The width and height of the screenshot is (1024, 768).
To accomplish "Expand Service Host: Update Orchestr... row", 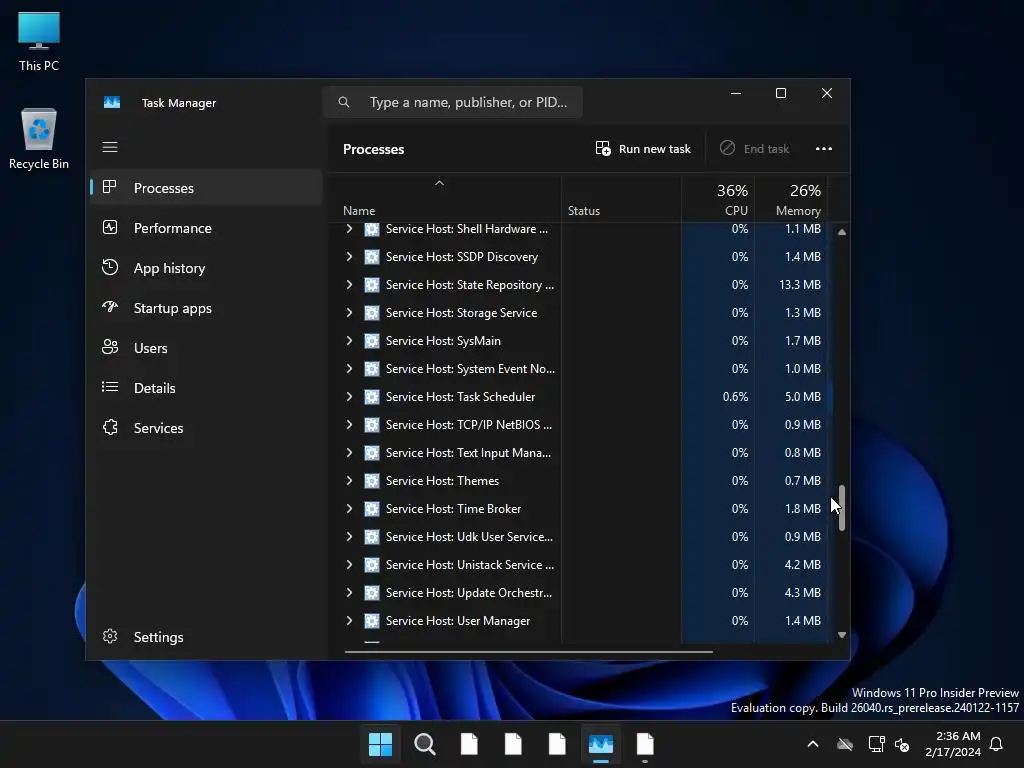I will point(349,593).
